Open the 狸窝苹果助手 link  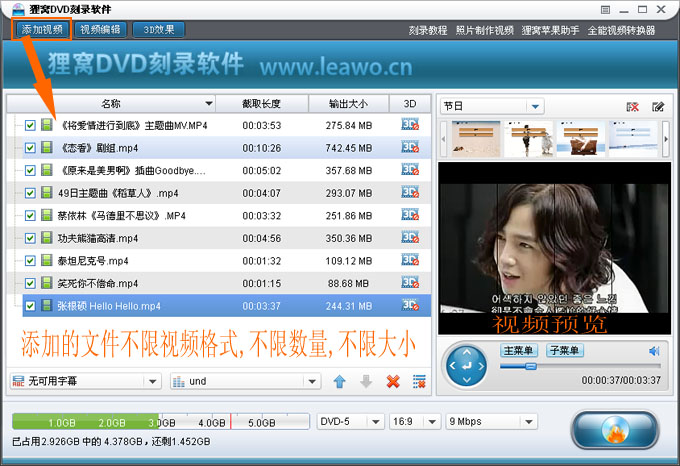550,30
